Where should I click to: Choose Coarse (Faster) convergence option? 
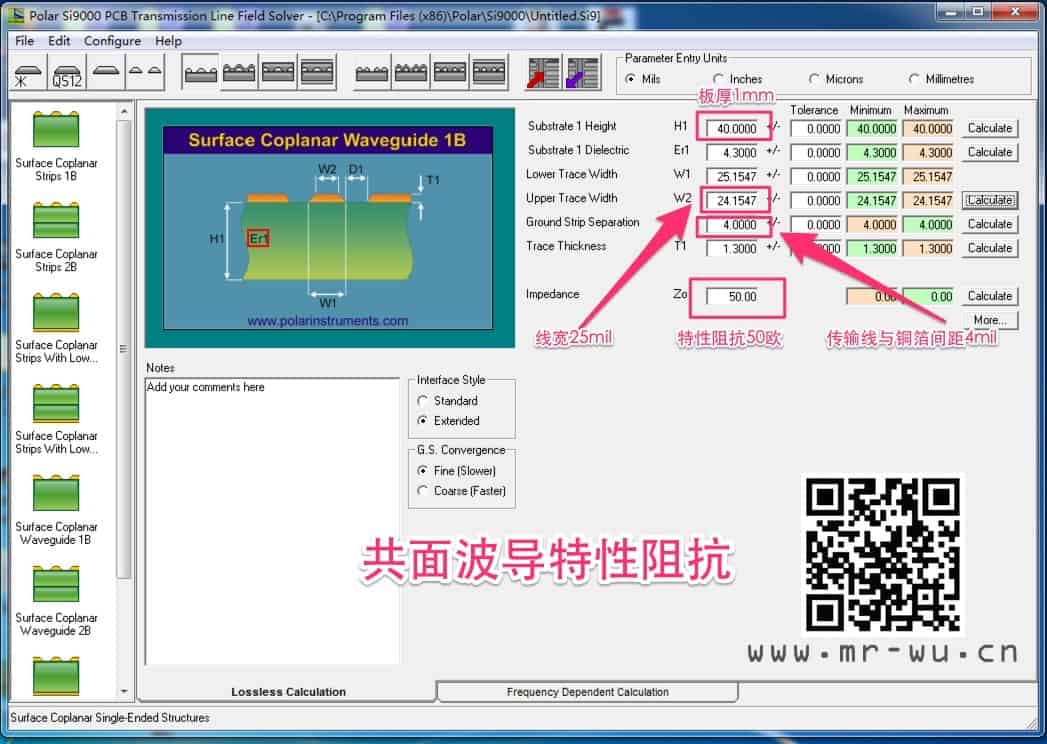(x=423, y=491)
